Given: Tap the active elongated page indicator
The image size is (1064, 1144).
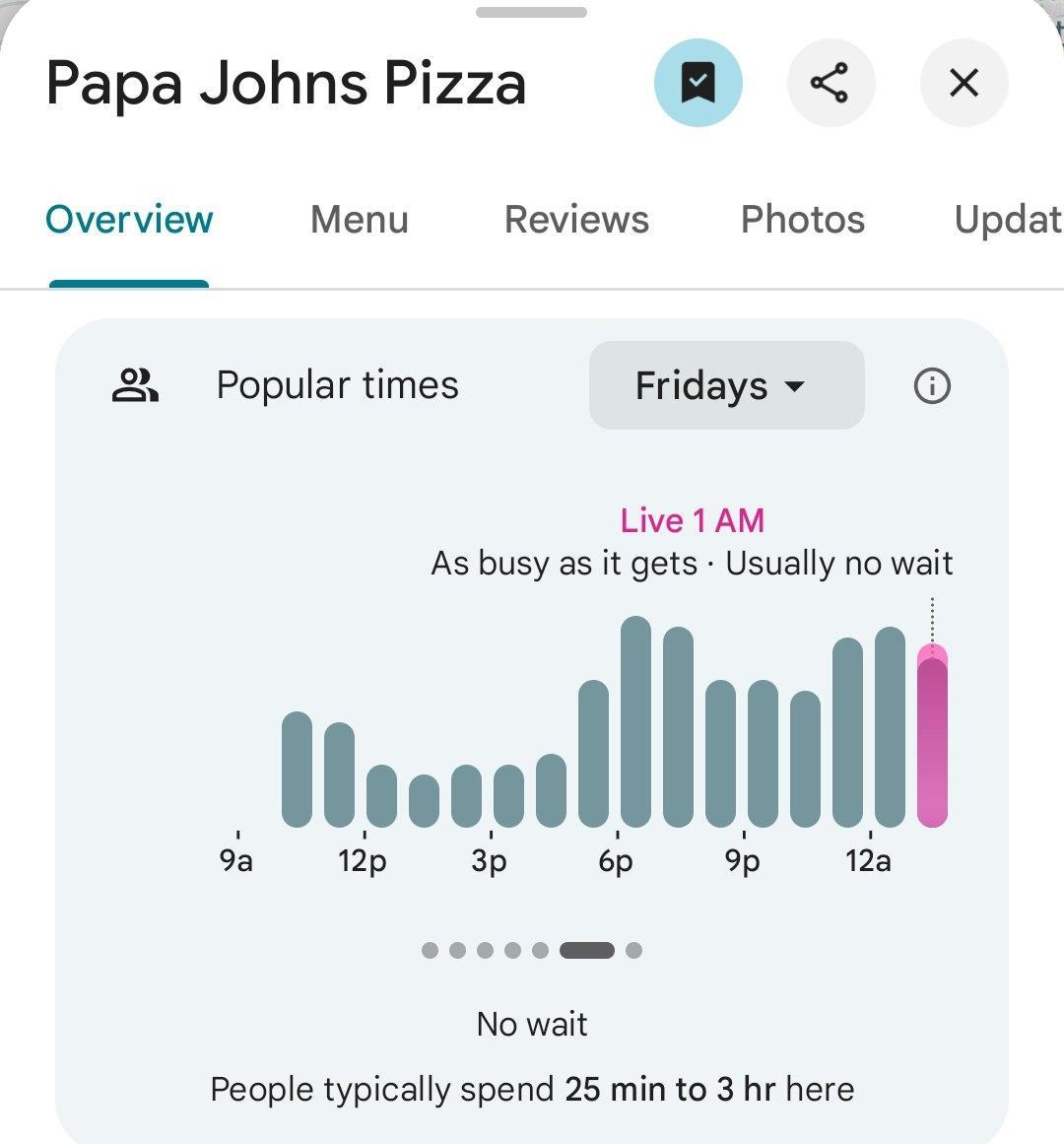Looking at the screenshot, I should point(587,950).
